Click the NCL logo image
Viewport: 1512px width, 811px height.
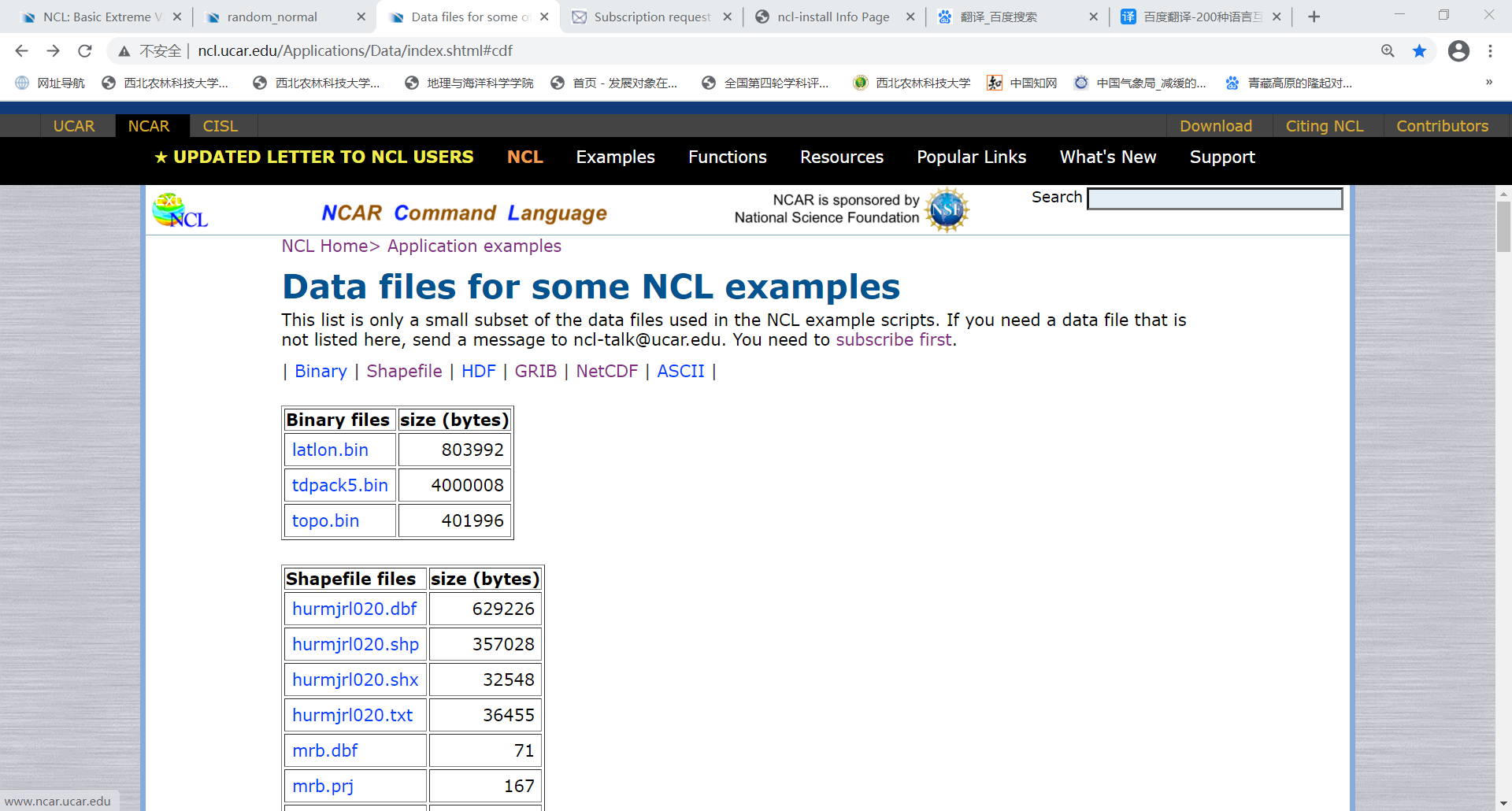[180, 211]
